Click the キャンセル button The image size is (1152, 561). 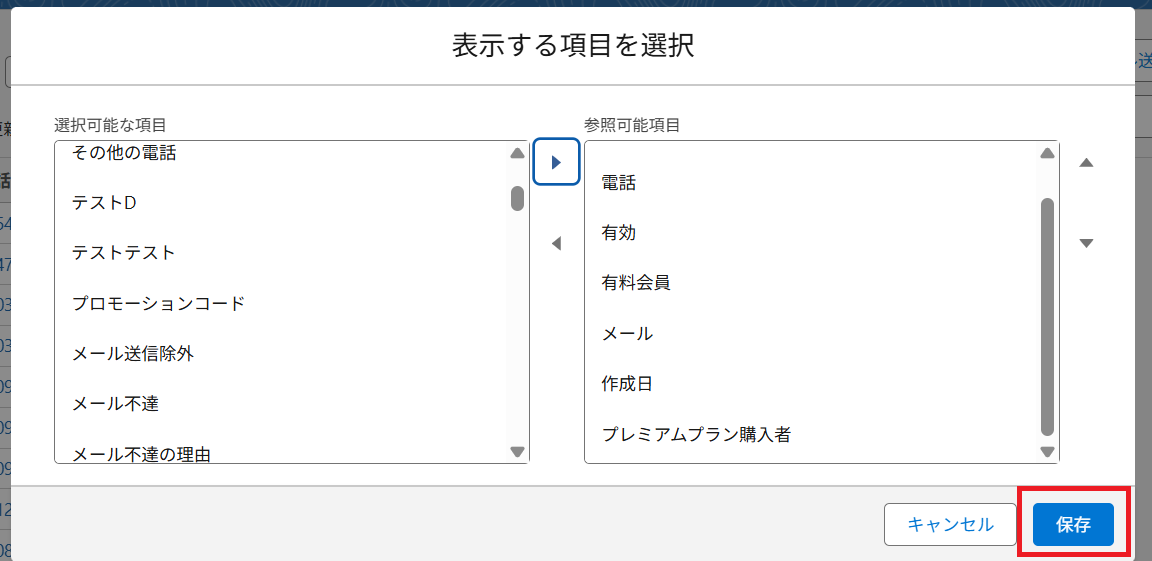(x=950, y=524)
